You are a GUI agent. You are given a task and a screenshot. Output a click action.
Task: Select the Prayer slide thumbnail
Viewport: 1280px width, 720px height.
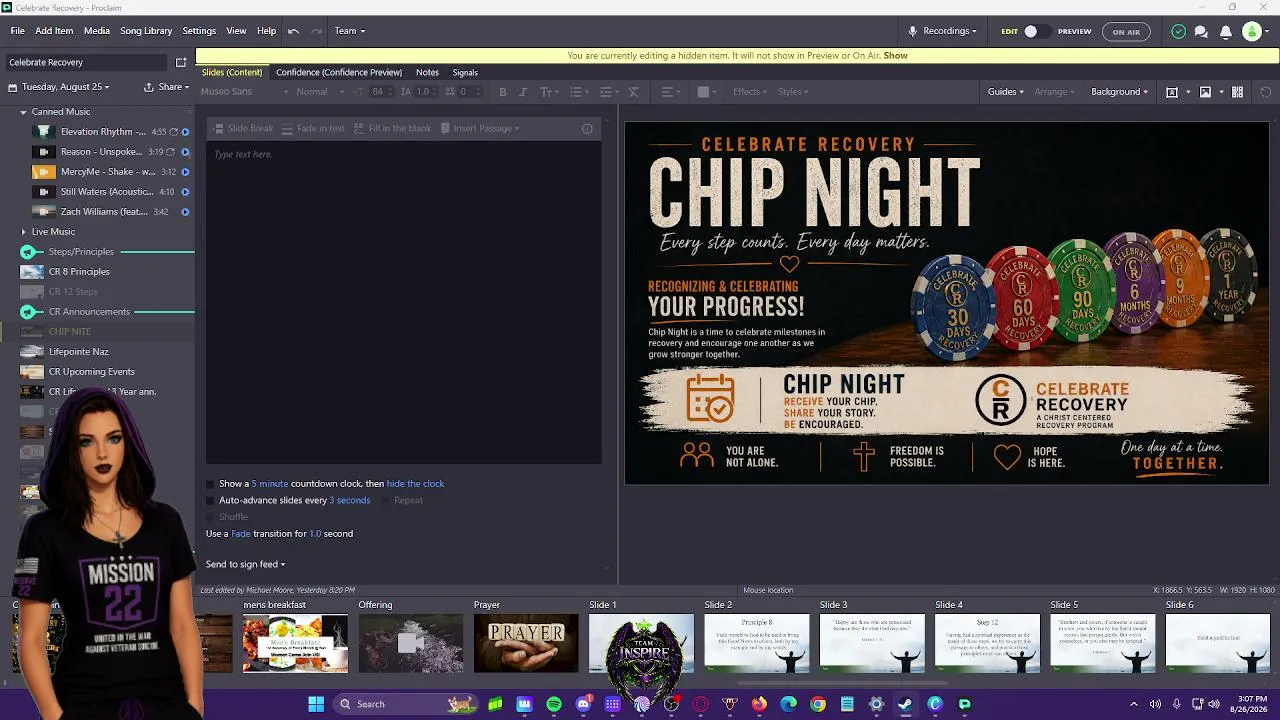click(526, 642)
